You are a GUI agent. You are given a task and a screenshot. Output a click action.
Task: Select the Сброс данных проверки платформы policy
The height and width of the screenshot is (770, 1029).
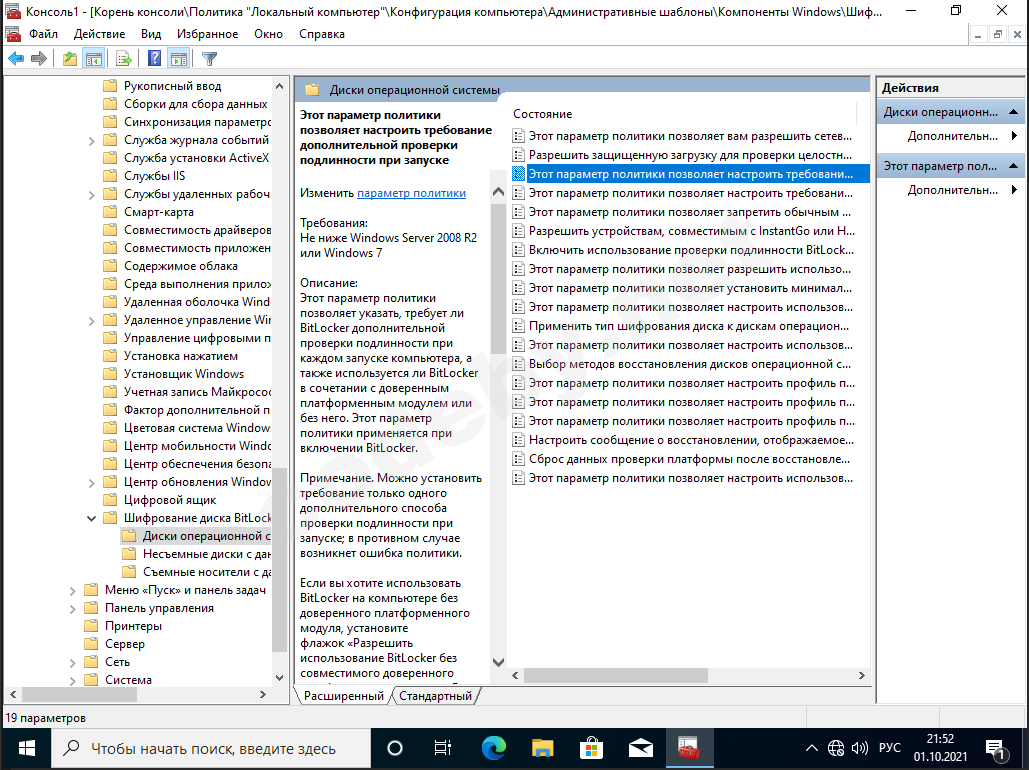coord(689,459)
